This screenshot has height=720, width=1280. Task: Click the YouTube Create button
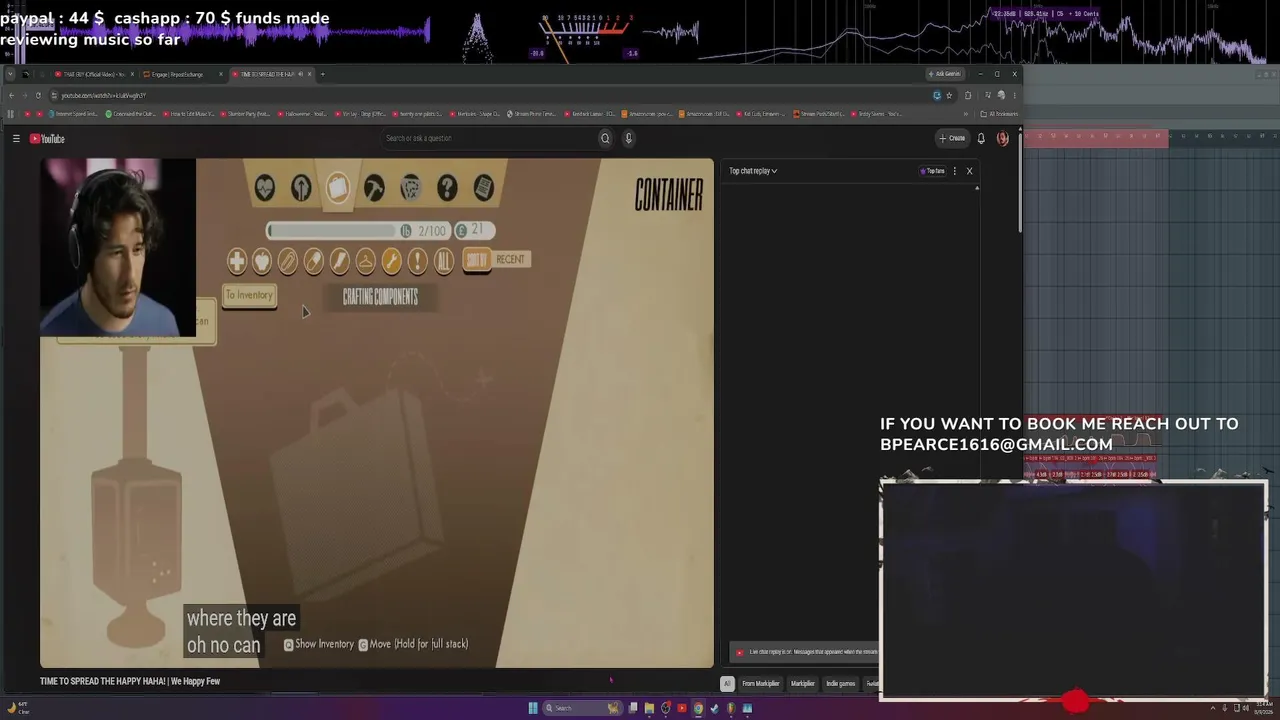point(952,138)
